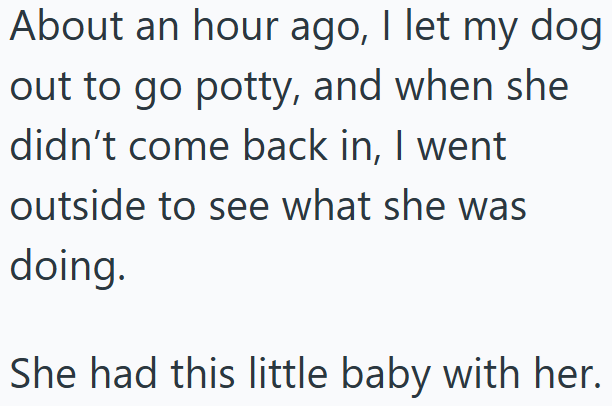
Task: Click the word "didn't"
Action: pos(59,147)
